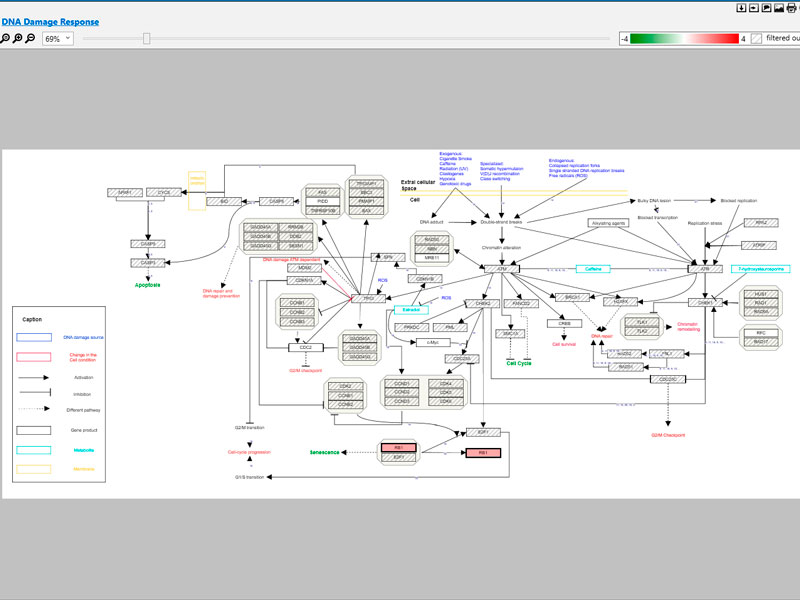Image resolution: width=800 pixels, height=600 pixels.
Task: Open the DNA Damage Response pathway link
Action: point(50,22)
